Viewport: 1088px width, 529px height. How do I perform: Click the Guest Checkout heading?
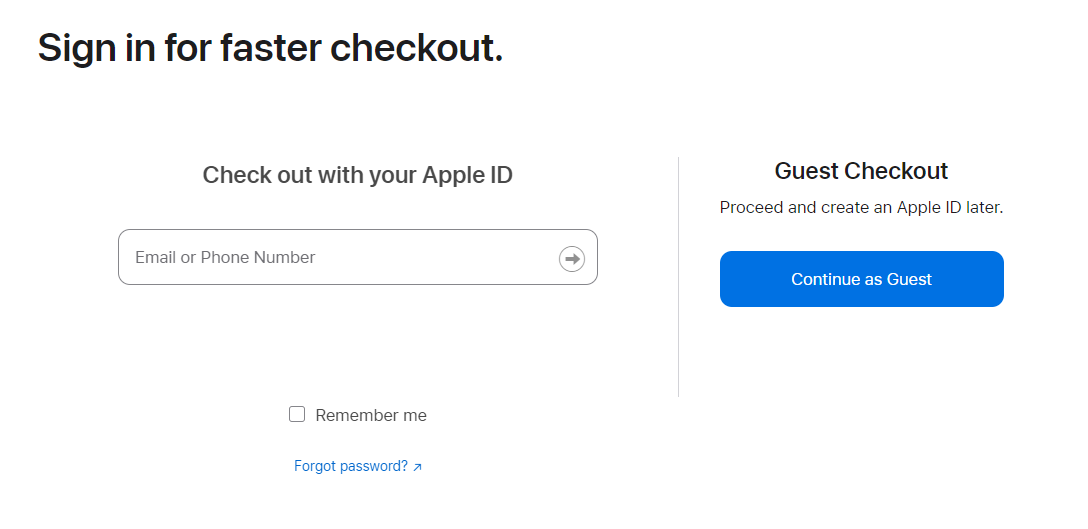coord(861,171)
